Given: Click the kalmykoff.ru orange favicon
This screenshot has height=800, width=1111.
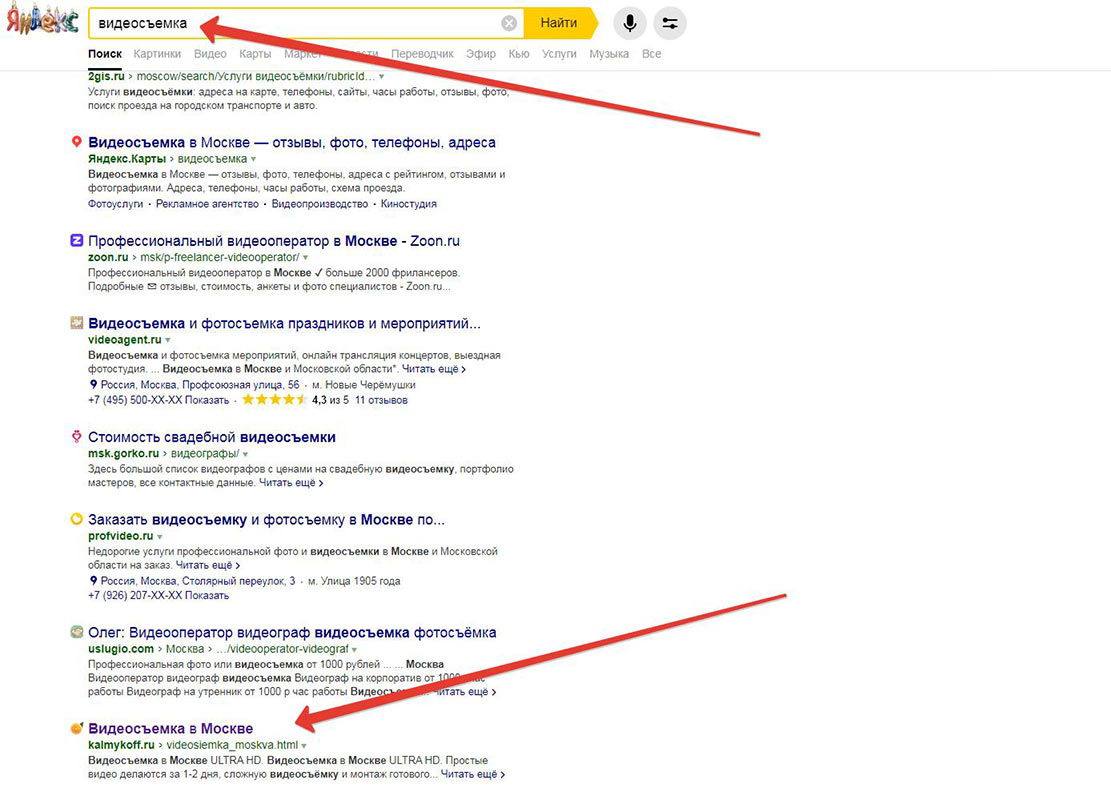Looking at the screenshot, I should pos(77,728).
